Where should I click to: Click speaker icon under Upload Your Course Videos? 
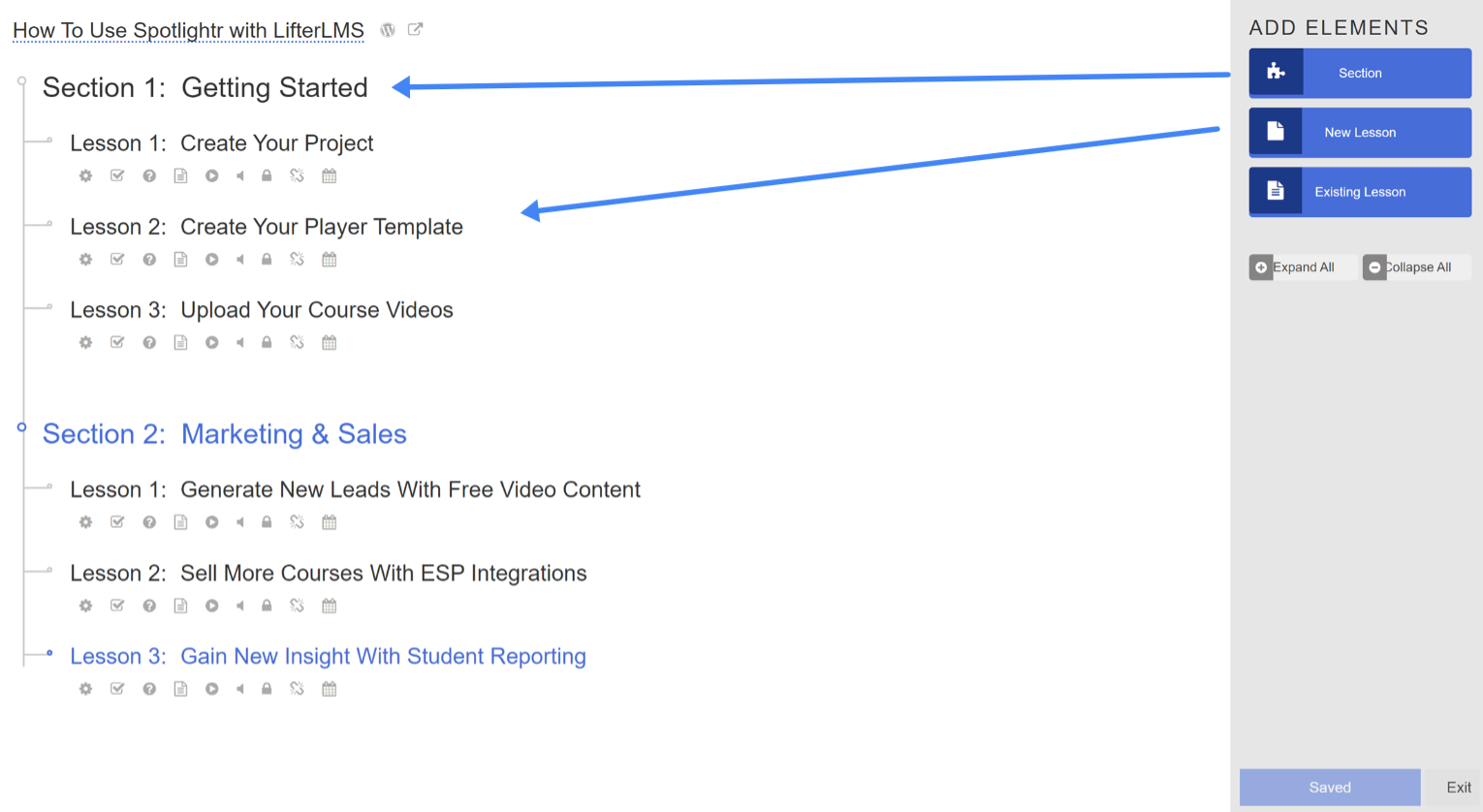pyautogui.click(x=239, y=342)
